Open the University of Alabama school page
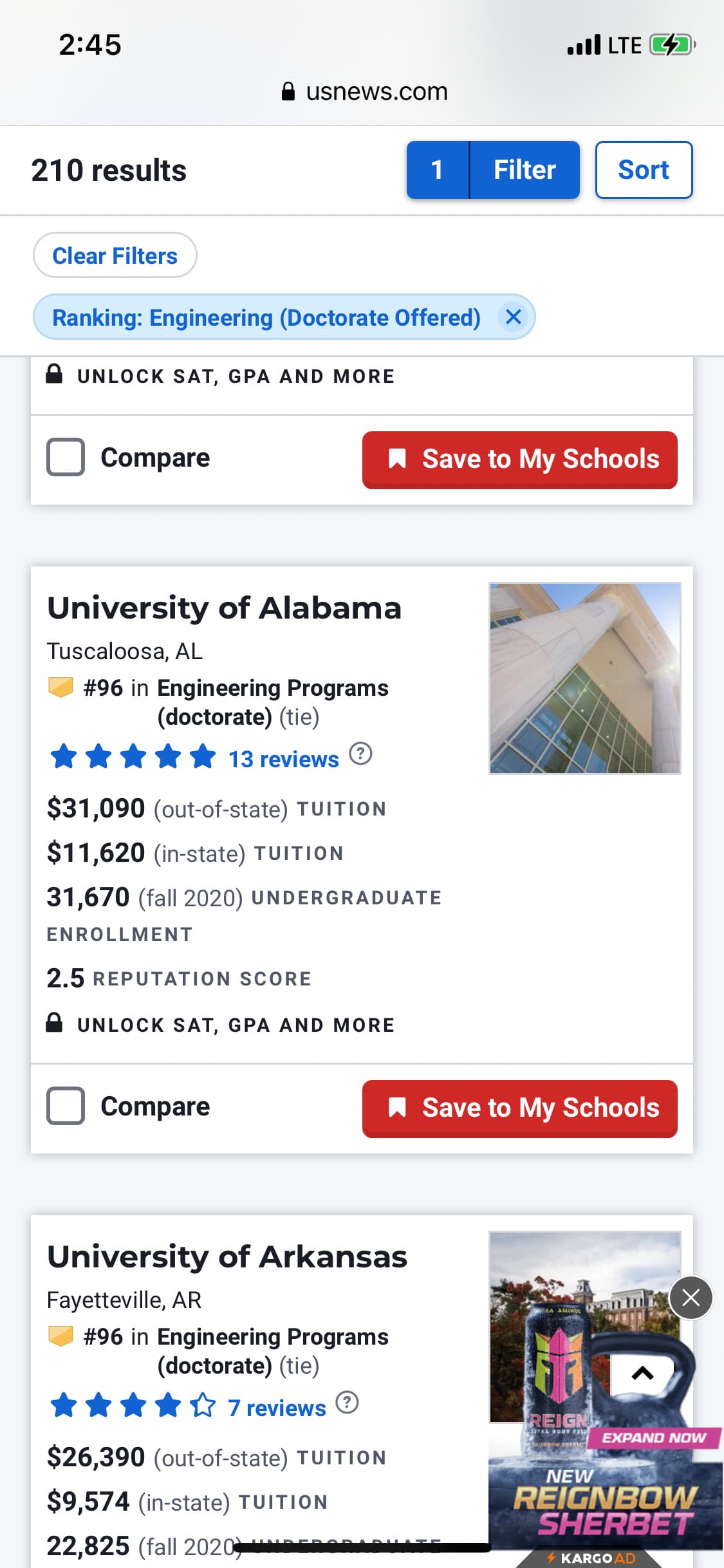 tap(224, 608)
